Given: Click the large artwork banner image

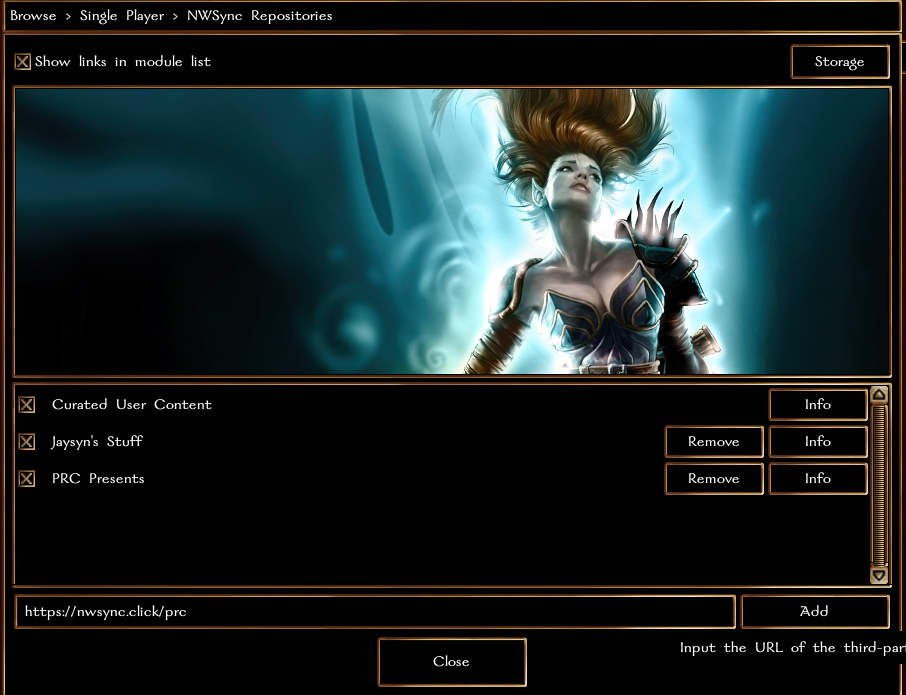Looking at the screenshot, I should (451, 230).
